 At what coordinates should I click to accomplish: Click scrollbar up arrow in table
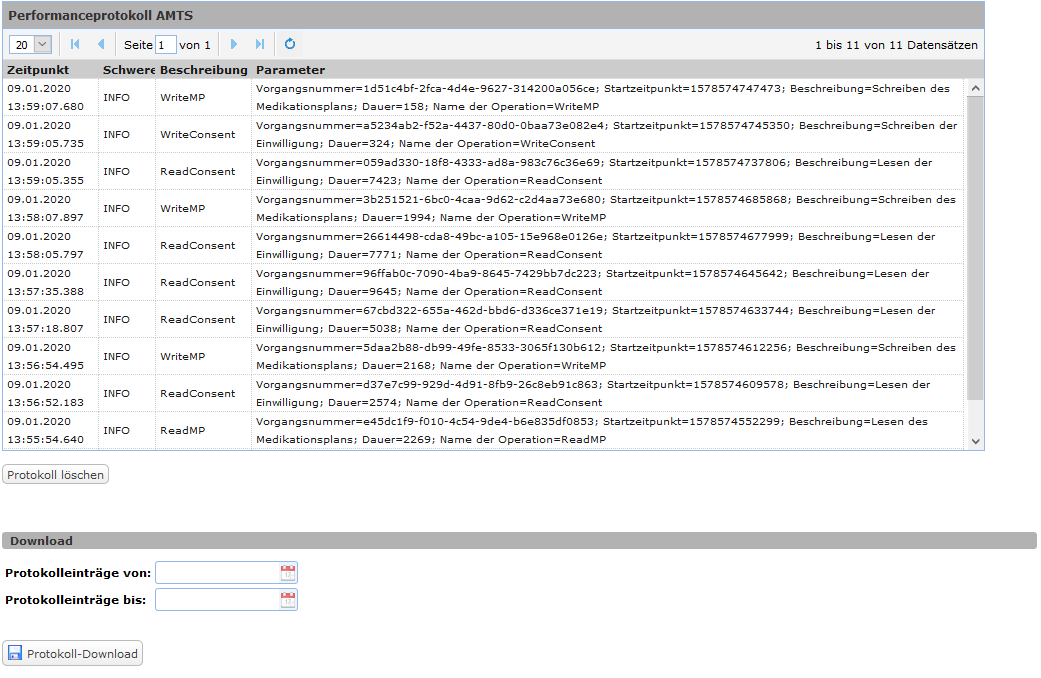pos(975,88)
